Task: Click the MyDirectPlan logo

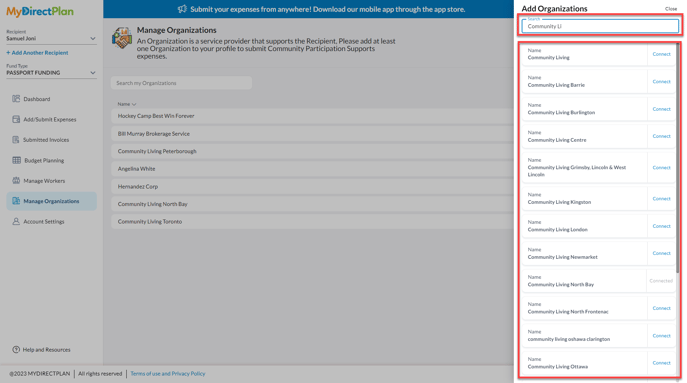Action: pos(40,12)
